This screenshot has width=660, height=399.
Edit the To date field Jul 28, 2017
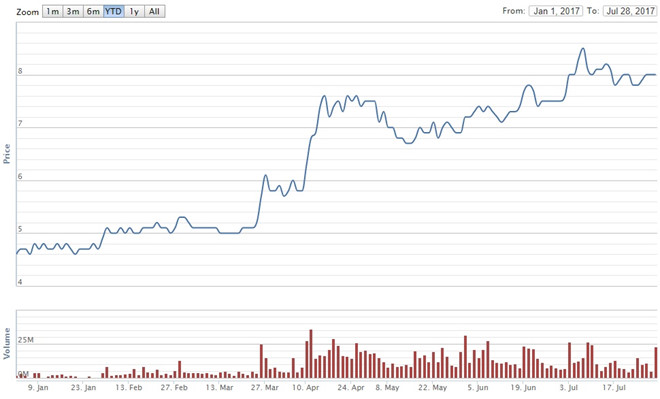[630, 11]
